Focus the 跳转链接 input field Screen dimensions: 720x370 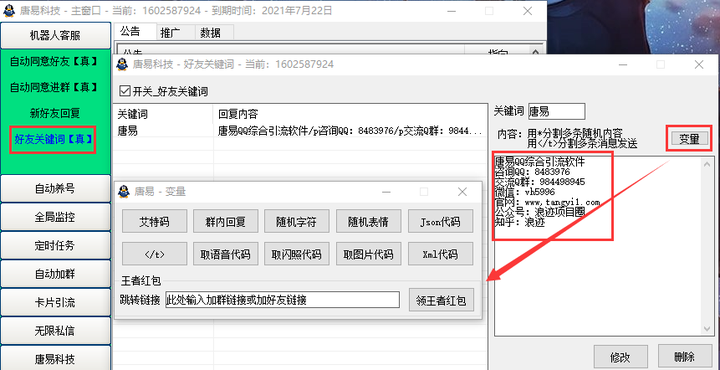click(282, 300)
